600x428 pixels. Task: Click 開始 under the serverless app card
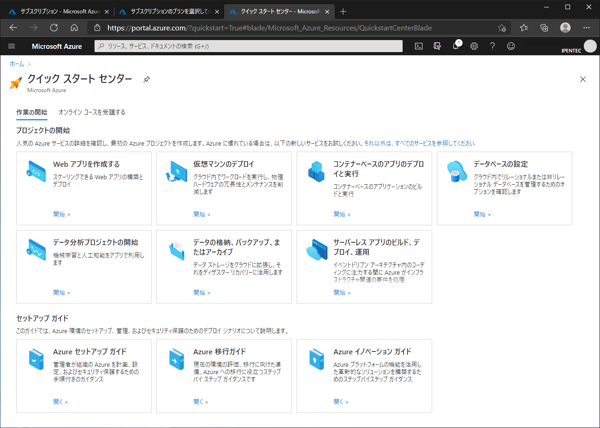(342, 293)
